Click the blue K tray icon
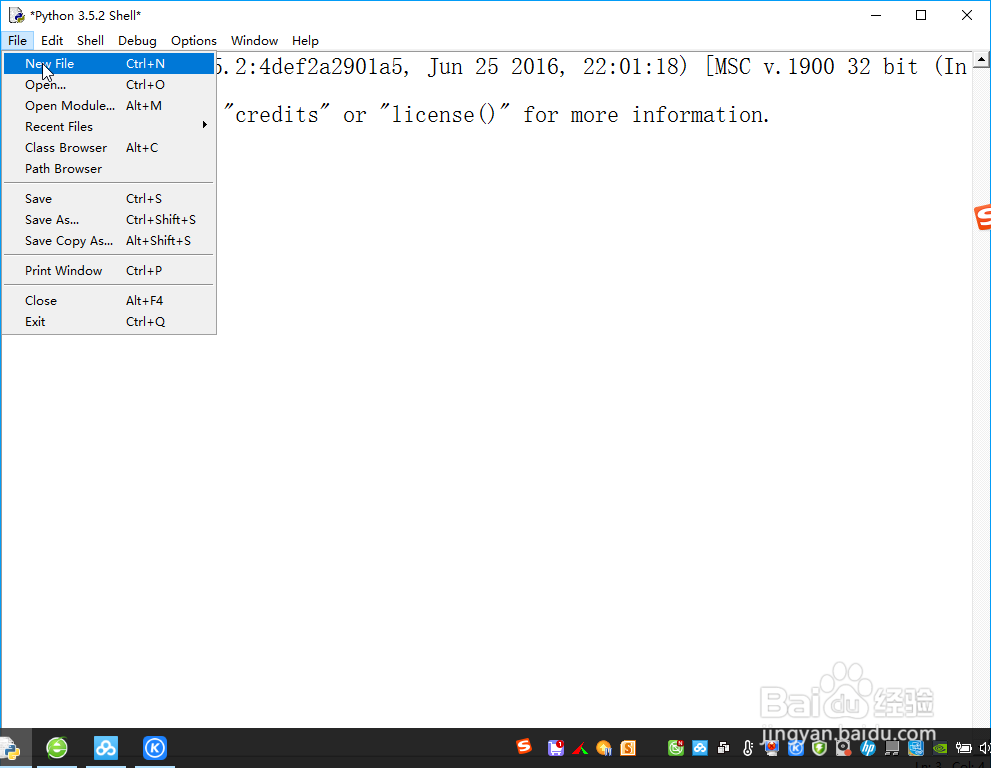 (796, 748)
